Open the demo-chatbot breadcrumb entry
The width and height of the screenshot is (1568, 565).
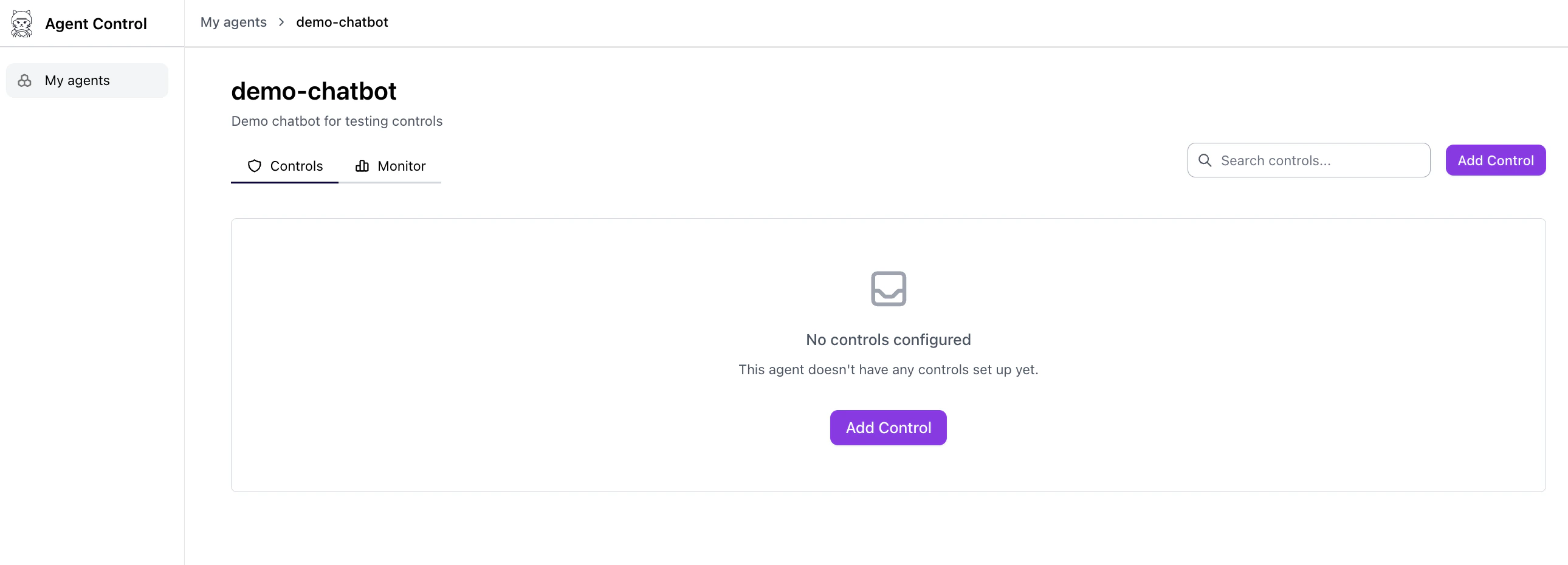[342, 22]
